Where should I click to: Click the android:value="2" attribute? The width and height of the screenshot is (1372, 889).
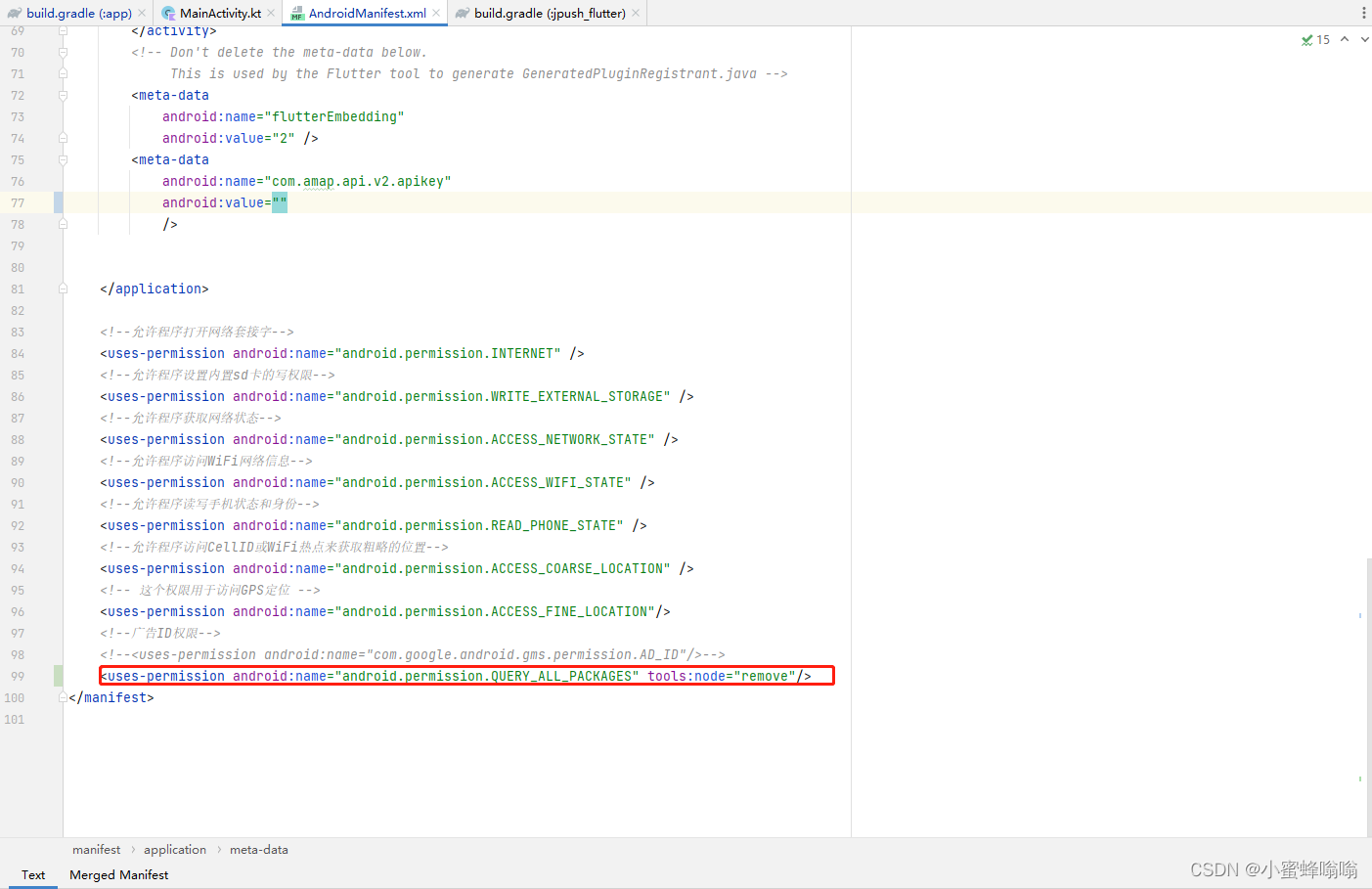[229, 139]
